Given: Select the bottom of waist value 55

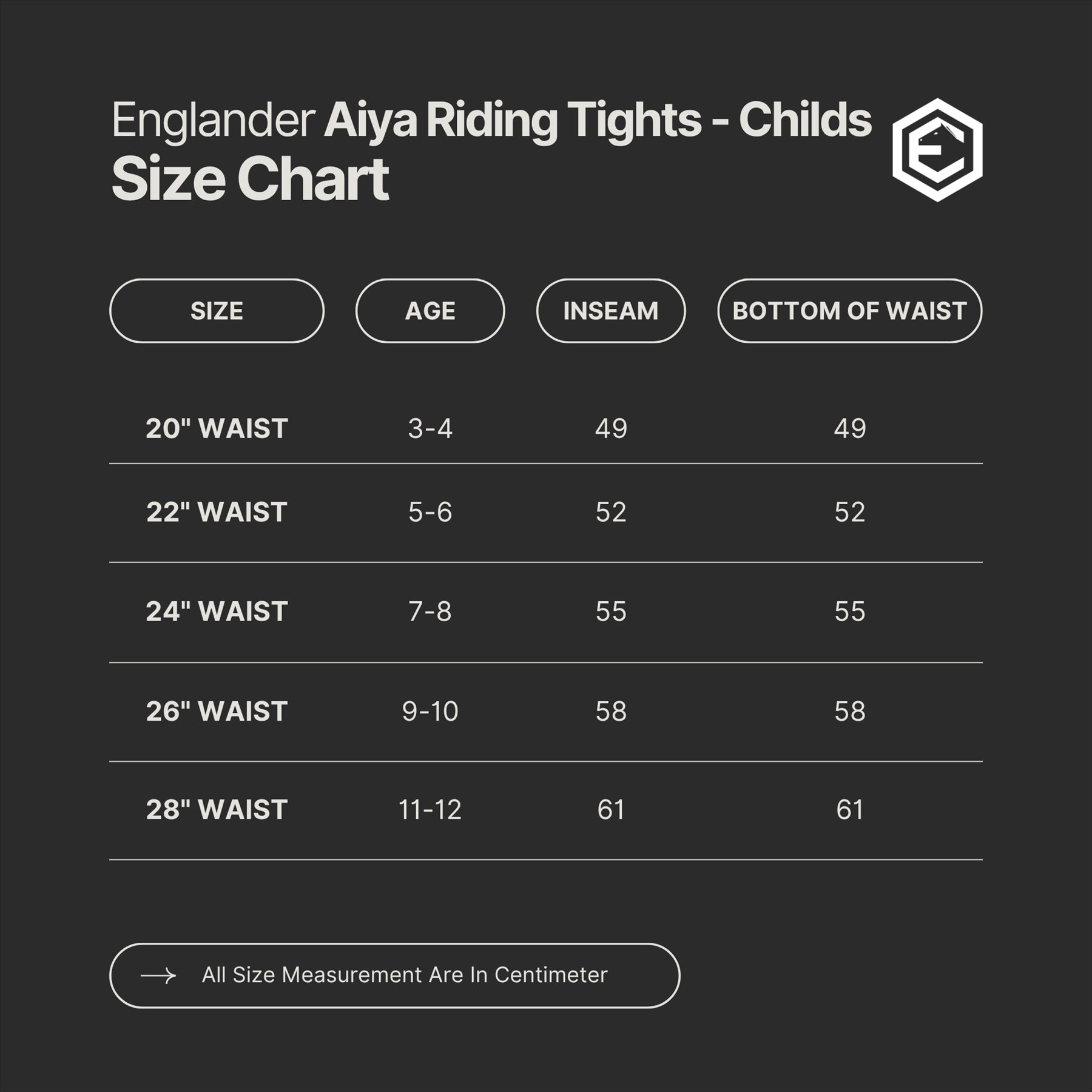Looking at the screenshot, I should click(849, 612).
